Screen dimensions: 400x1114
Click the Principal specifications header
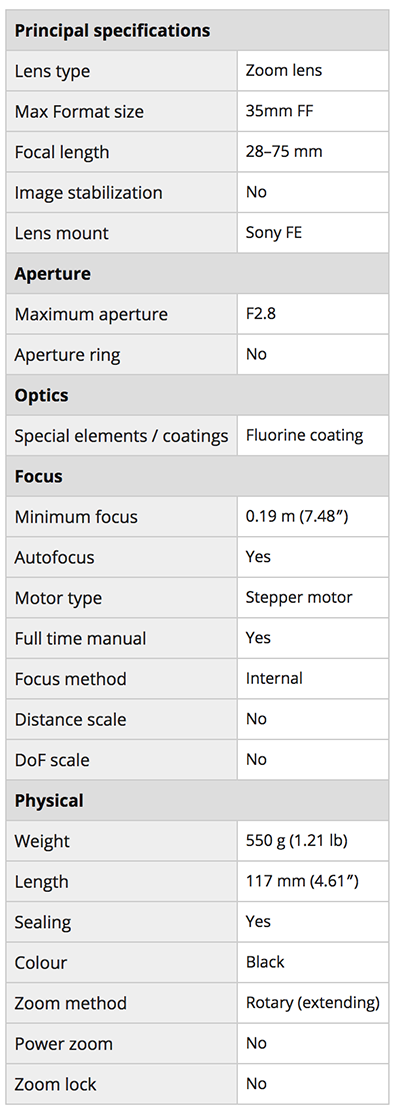pyautogui.click(x=112, y=31)
